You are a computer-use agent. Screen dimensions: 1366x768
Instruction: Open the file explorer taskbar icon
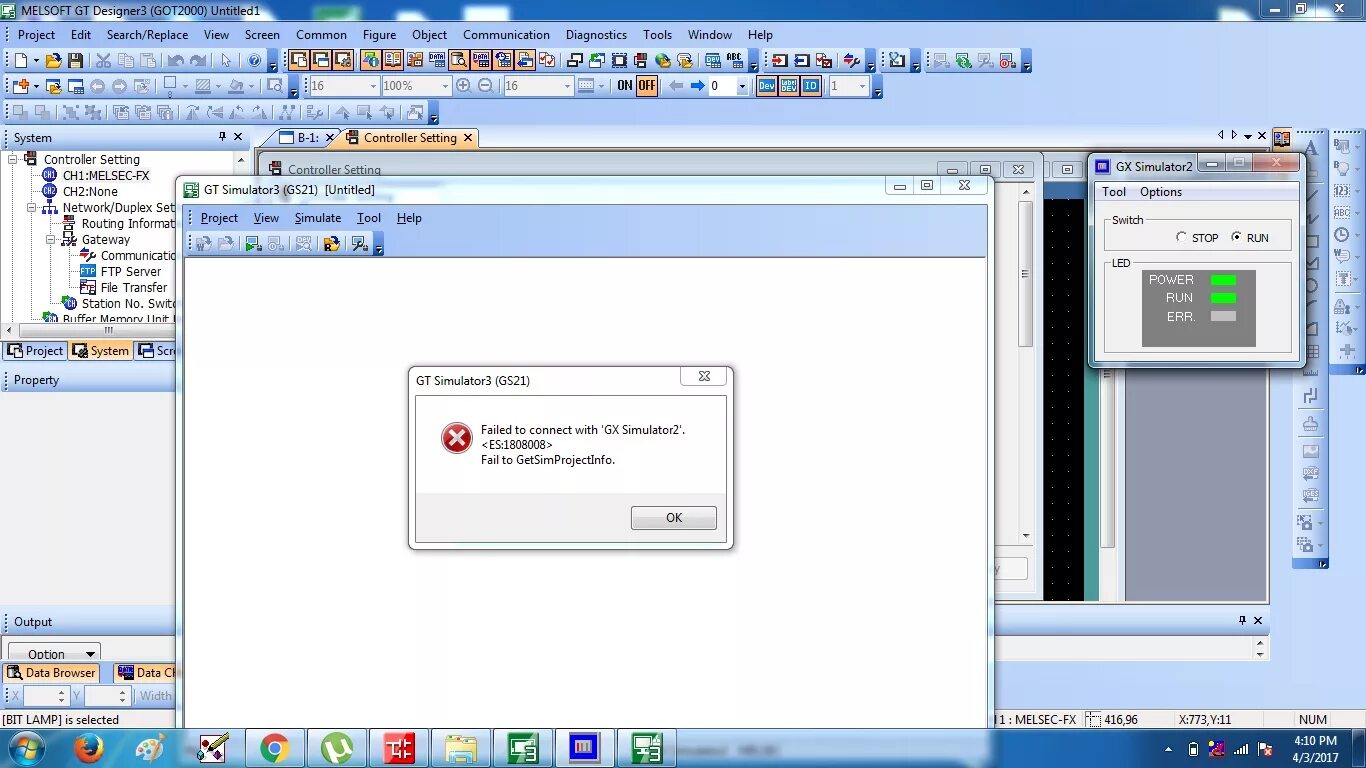461,748
